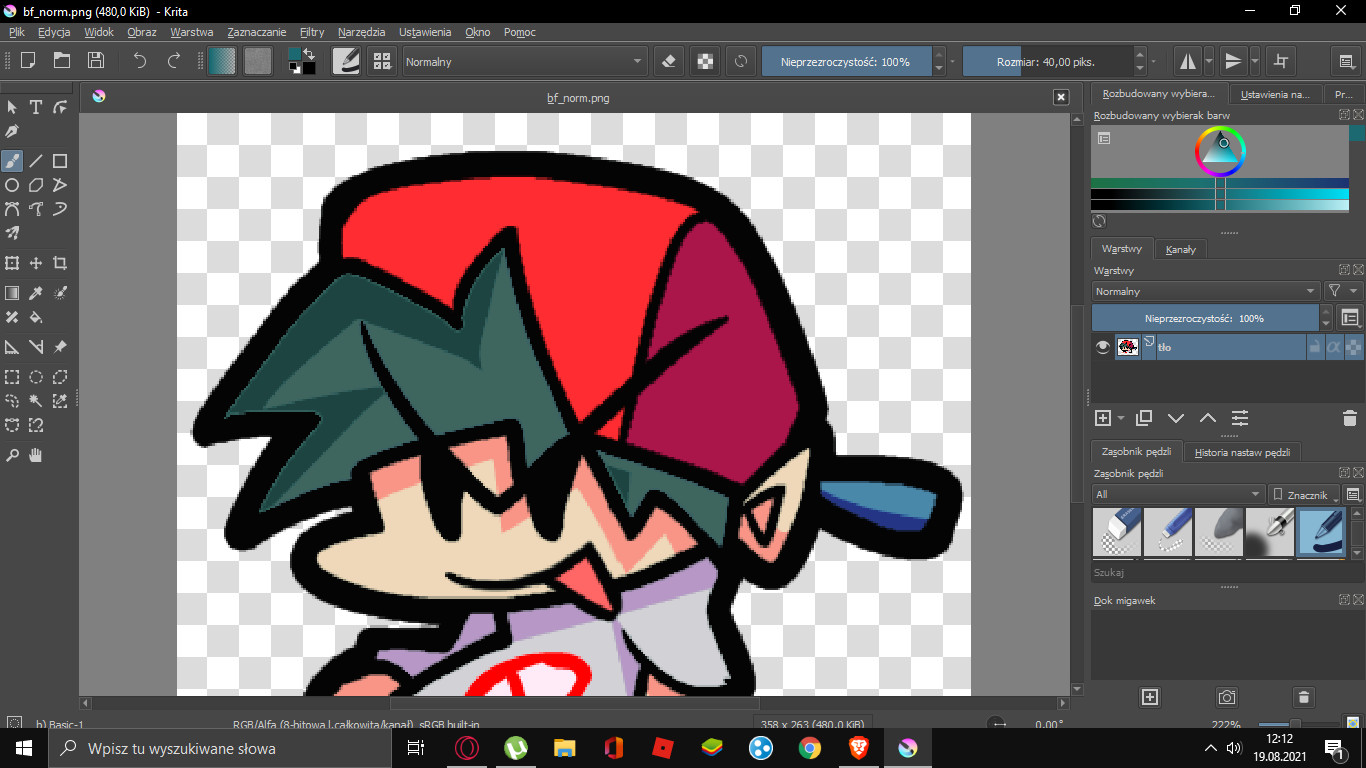Select the Line tool
1366x768 pixels.
tap(36, 160)
